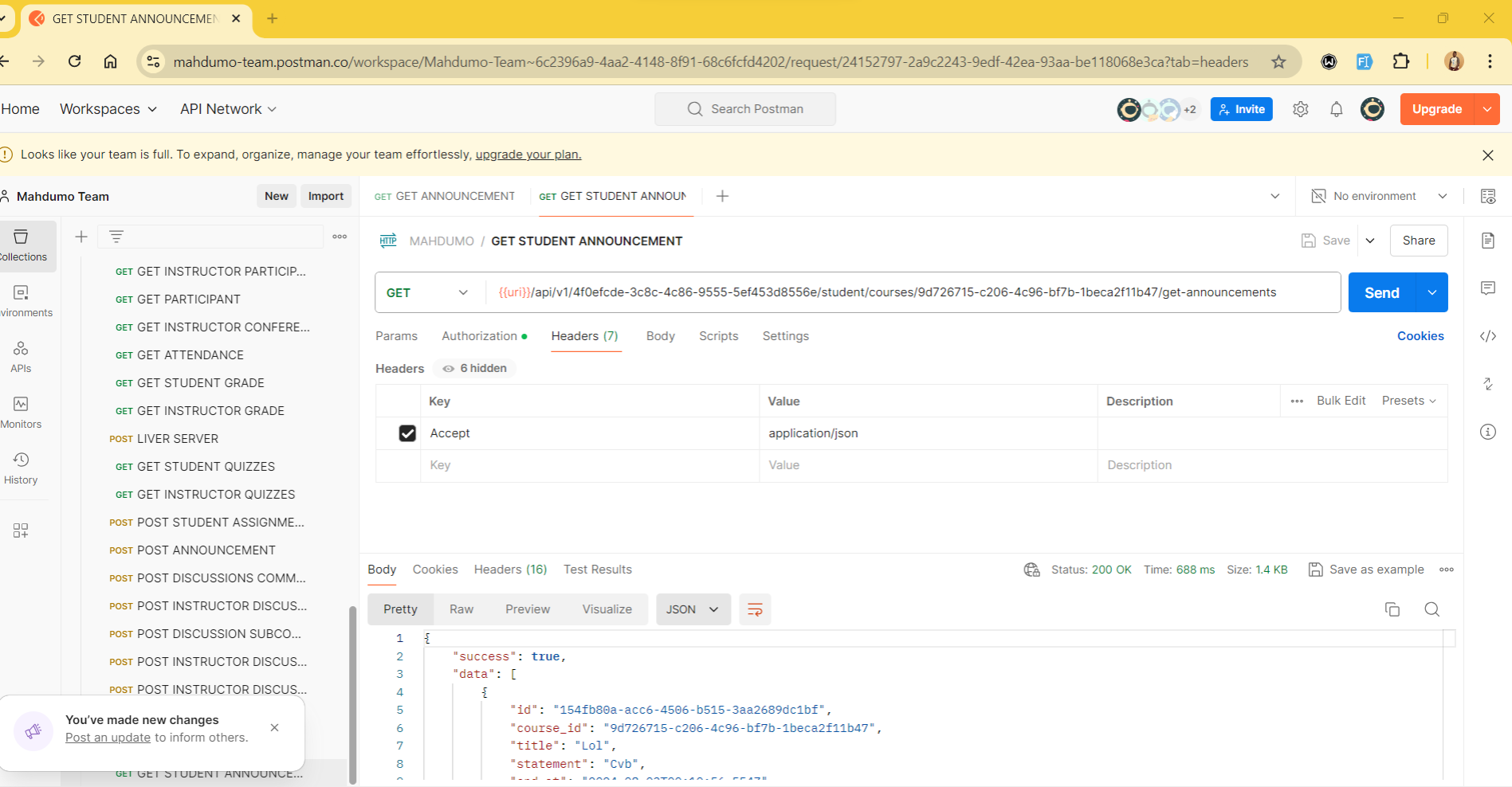Switch to the Test Results tab

(598, 570)
